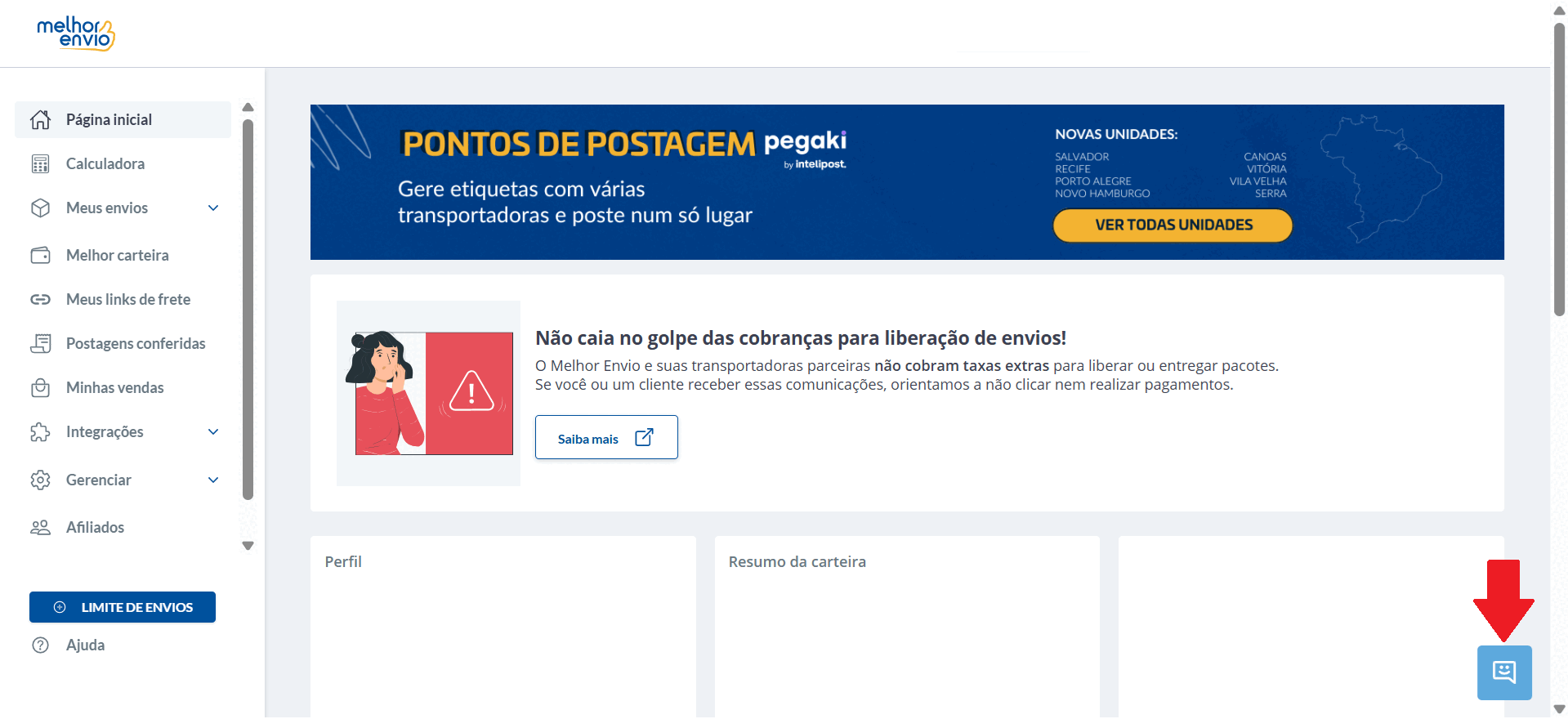The image size is (1568, 719).
Task: Click the plus circle icon in Limite de envios
Action: click(60, 607)
